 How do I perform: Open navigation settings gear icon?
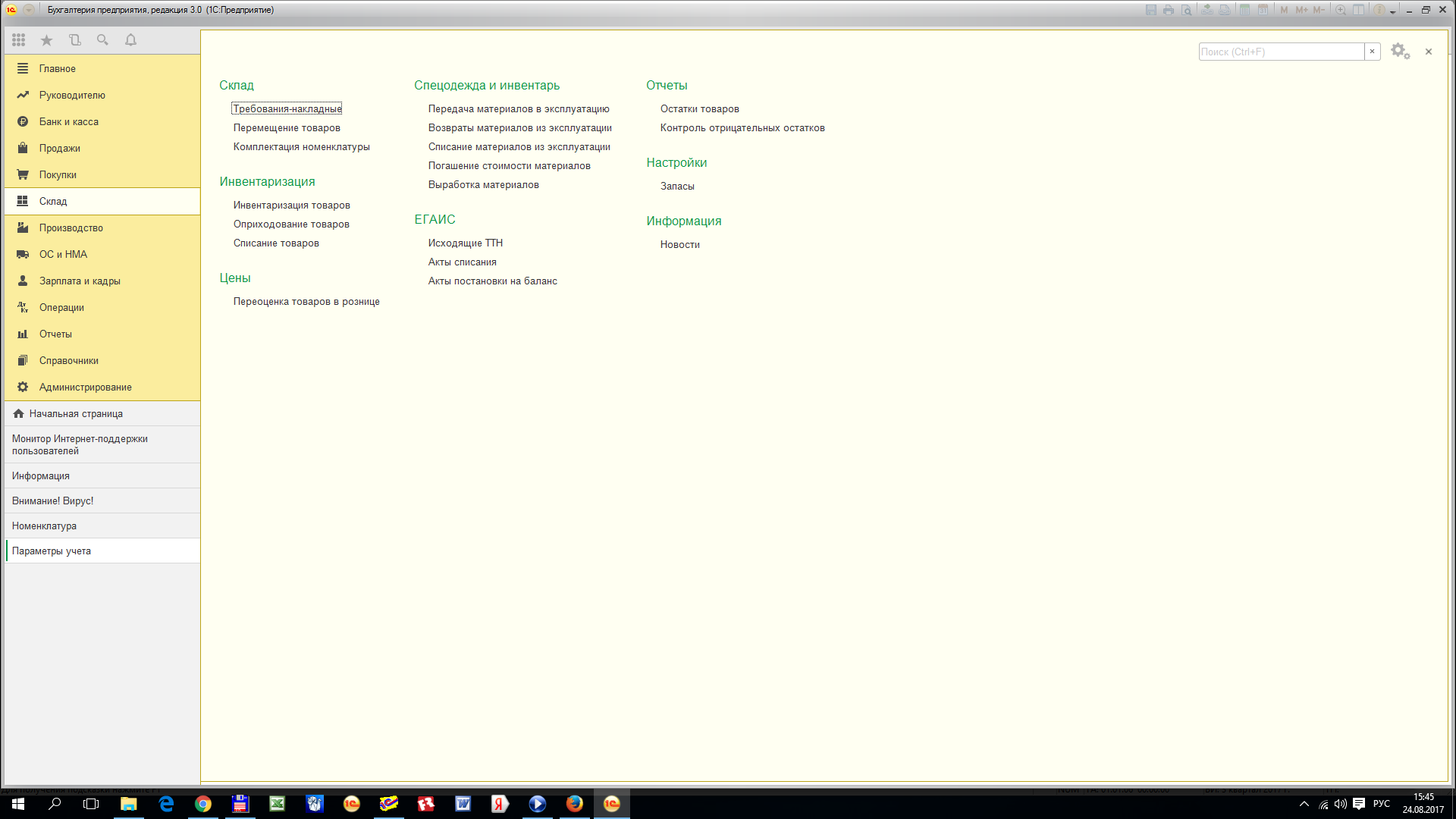click(x=1399, y=52)
